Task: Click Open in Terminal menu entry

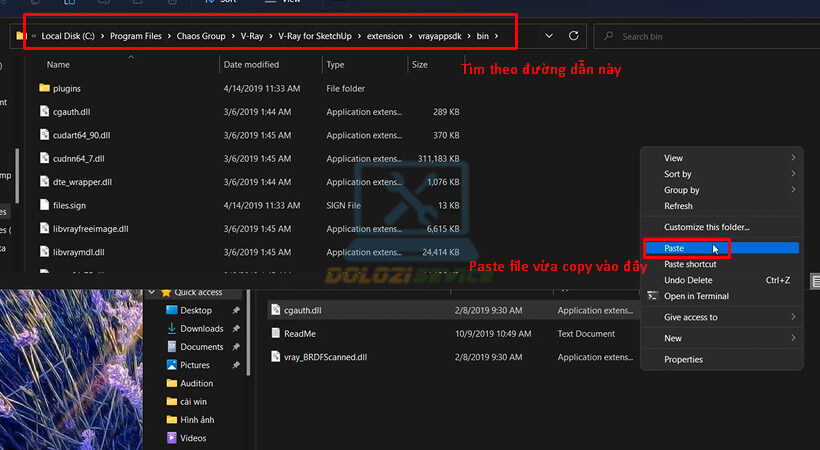Action: click(x=696, y=297)
